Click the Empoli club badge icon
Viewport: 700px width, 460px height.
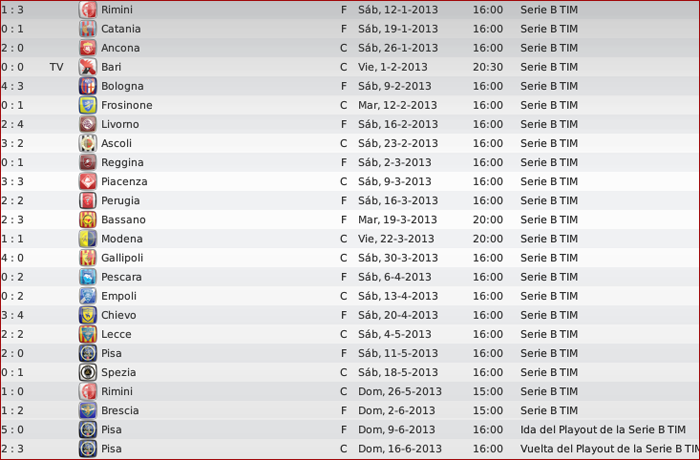coord(88,296)
